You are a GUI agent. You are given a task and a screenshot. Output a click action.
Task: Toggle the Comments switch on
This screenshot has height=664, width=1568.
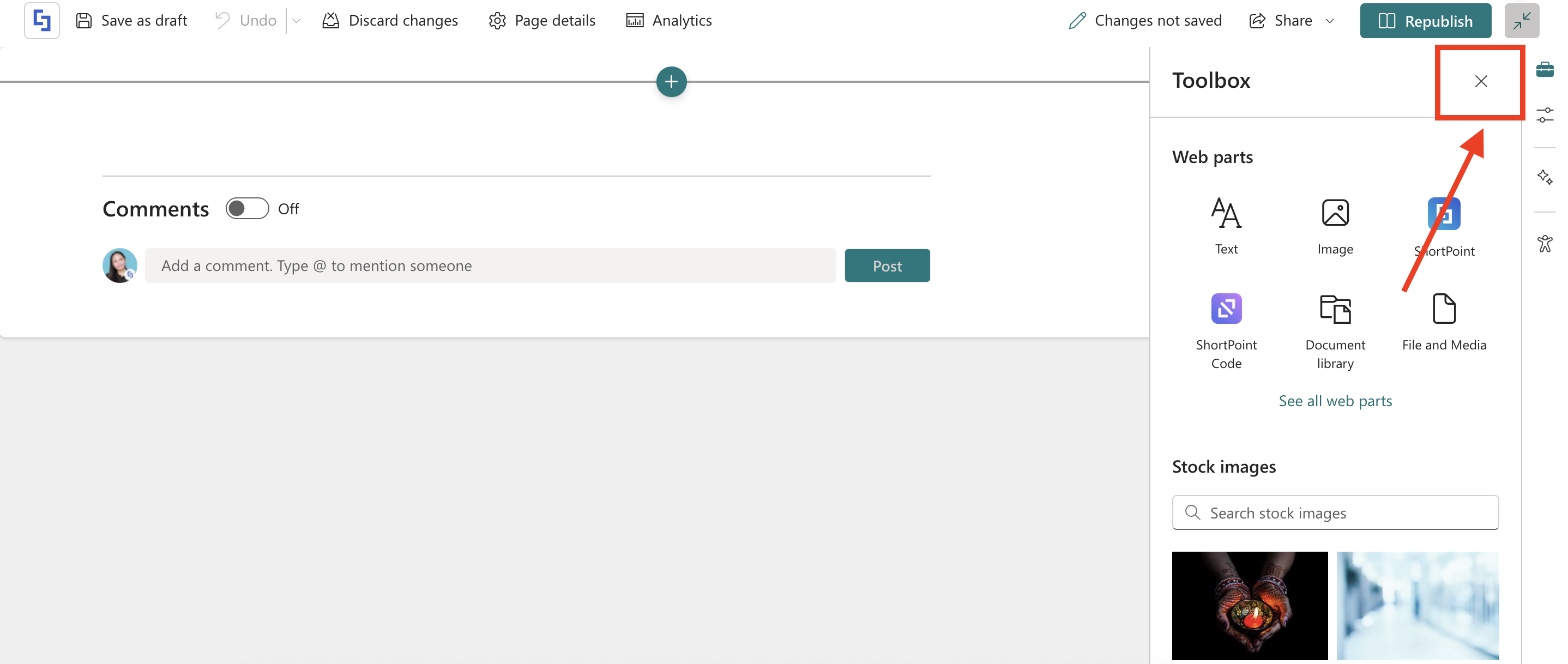[246, 209]
